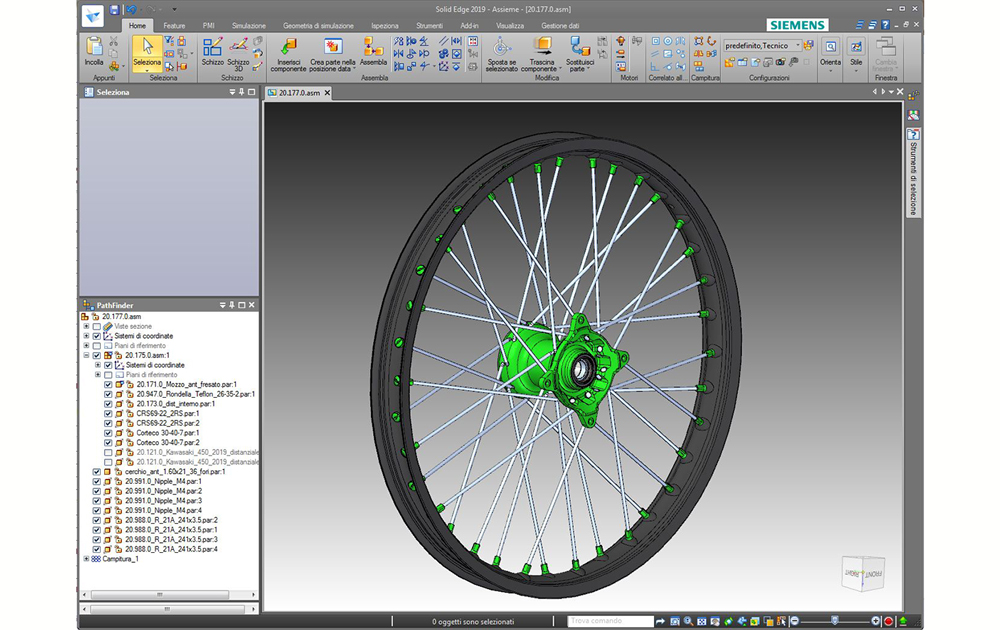Hide cerchio_ant_1.60x21_36_fori.par:1 rim
The width and height of the screenshot is (1000, 630).
click(97, 472)
